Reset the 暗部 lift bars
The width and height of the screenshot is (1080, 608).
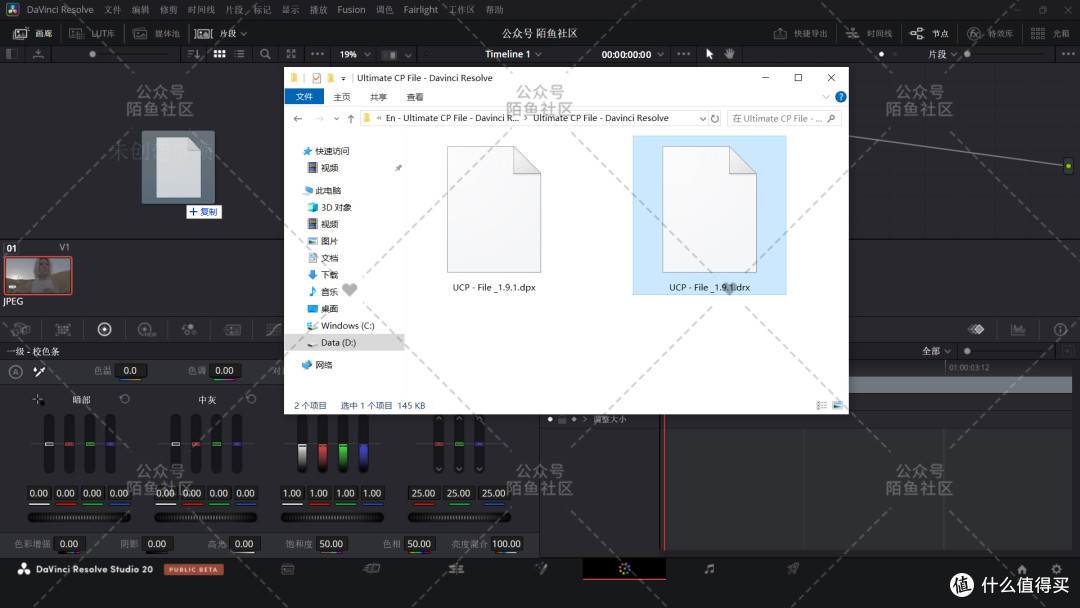click(x=125, y=399)
